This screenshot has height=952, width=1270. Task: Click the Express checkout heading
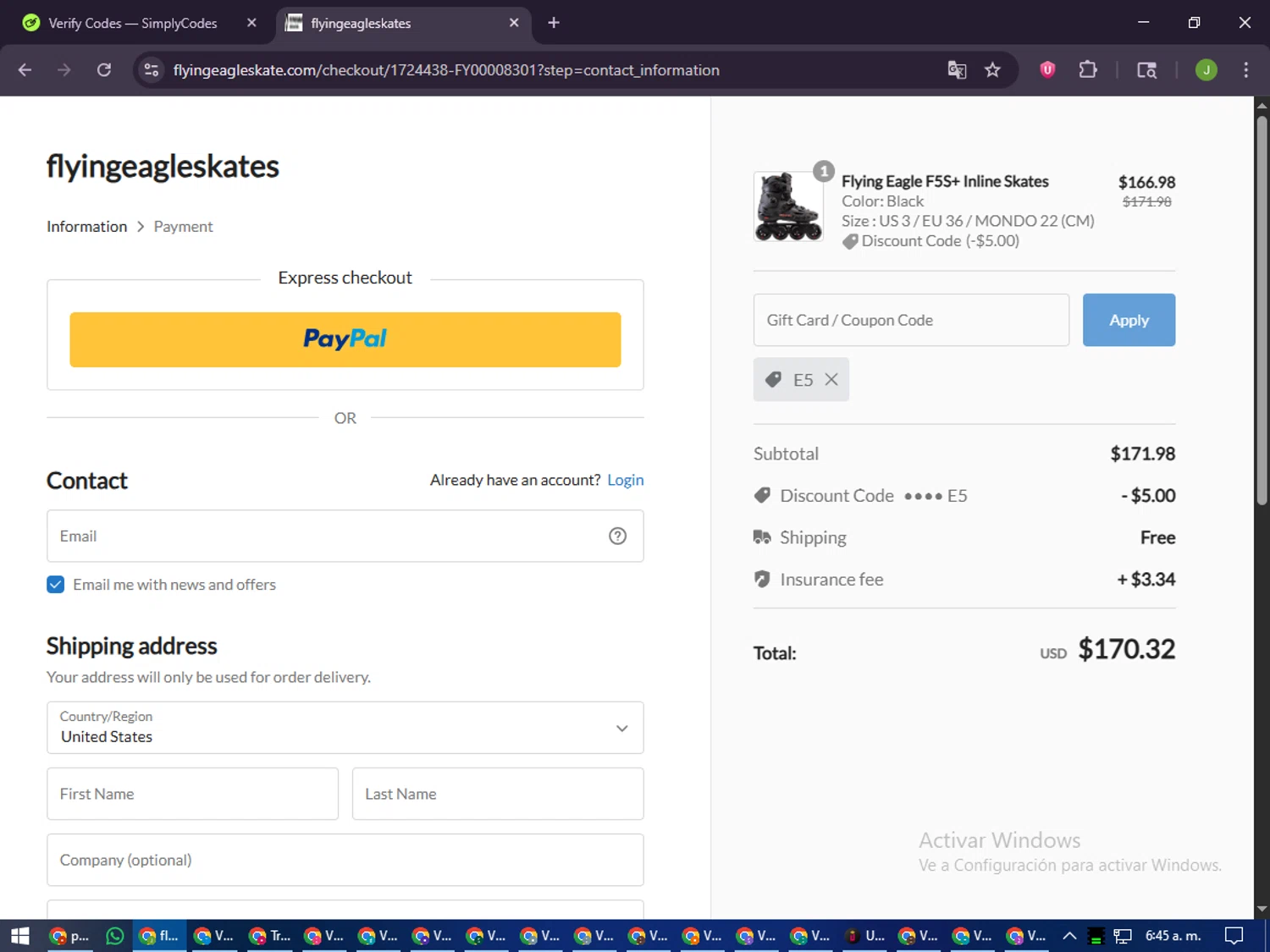pyautogui.click(x=345, y=278)
